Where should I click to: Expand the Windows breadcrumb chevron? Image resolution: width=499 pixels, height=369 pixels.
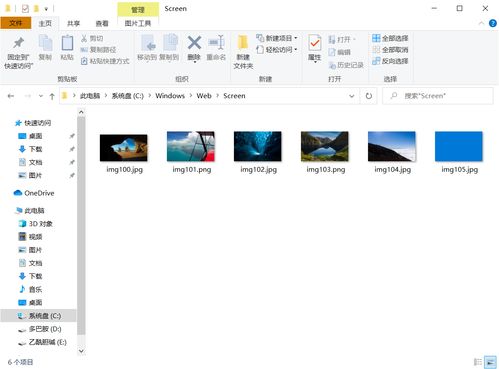(x=191, y=96)
